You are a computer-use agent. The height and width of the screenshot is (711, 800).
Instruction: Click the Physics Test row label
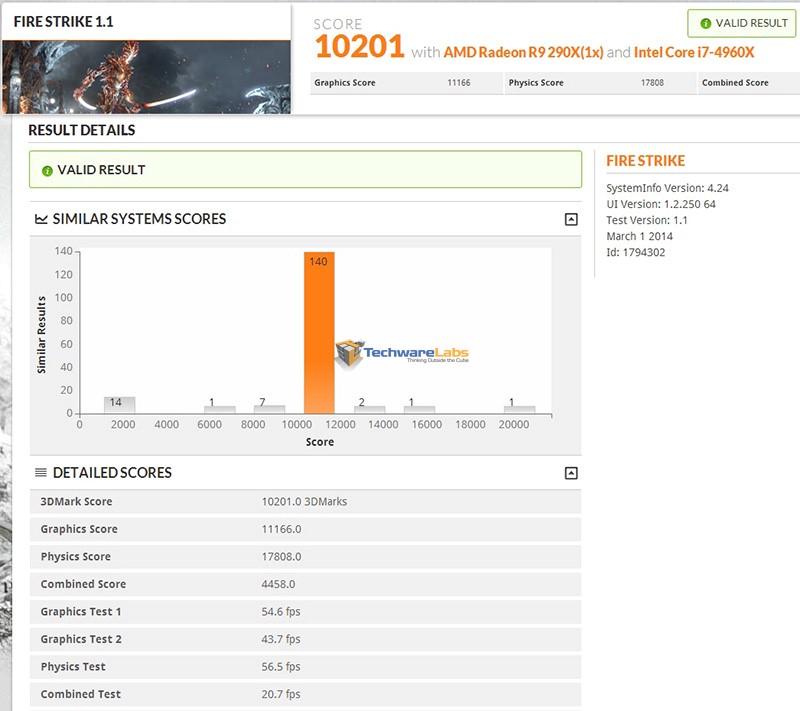click(x=73, y=667)
